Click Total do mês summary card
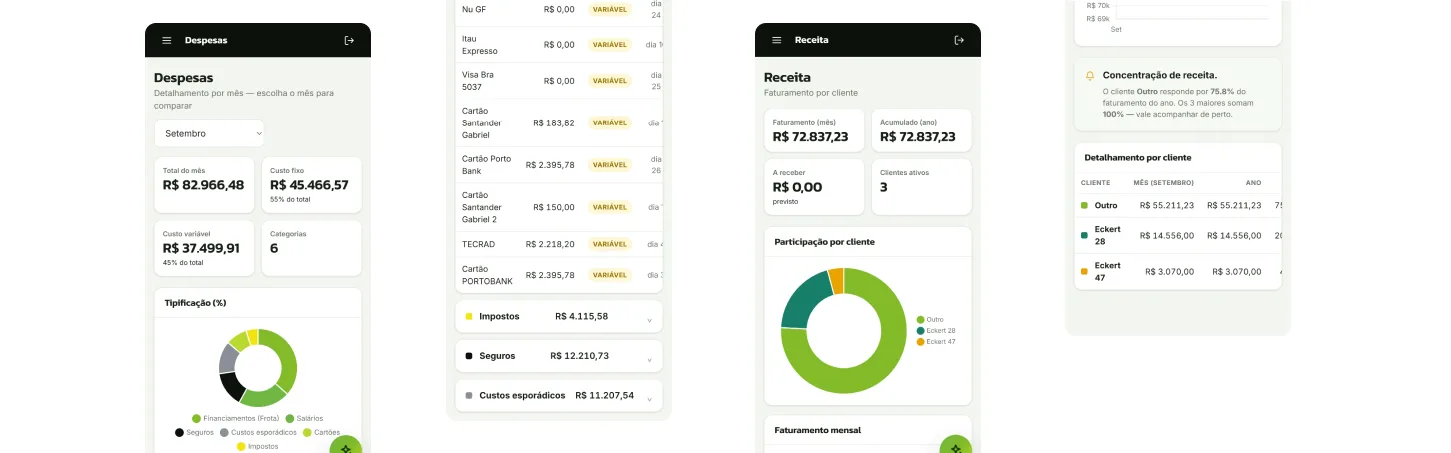1451x453 pixels. coord(204,185)
